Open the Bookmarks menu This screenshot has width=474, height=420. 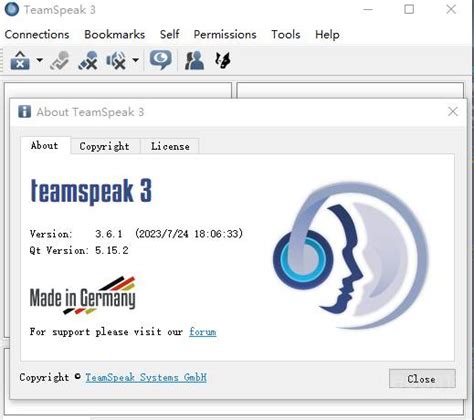point(114,34)
